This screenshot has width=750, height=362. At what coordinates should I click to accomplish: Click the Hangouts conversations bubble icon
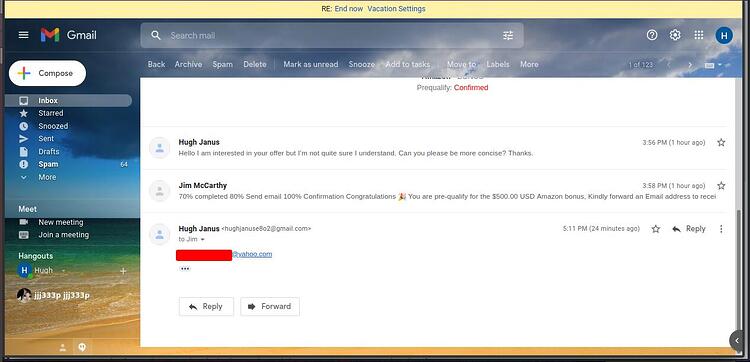pos(82,348)
